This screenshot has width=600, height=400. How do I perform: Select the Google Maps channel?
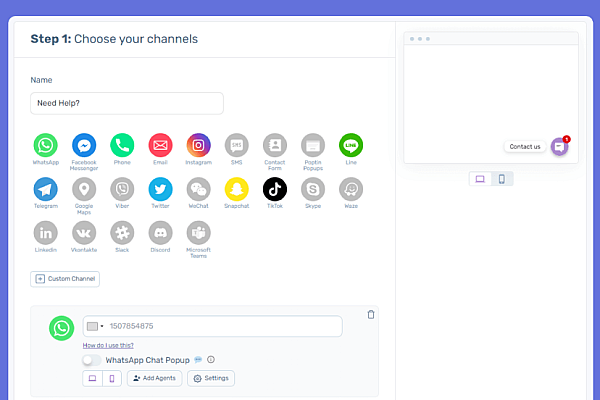tap(84, 189)
